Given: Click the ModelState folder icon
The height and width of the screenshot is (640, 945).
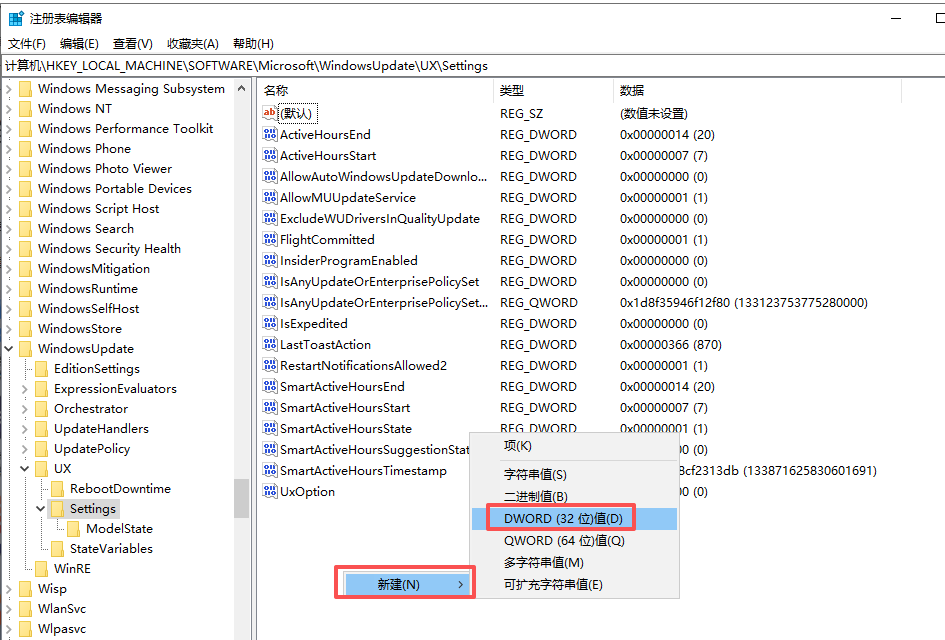Looking at the screenshot, I should [x=74, y=529].
